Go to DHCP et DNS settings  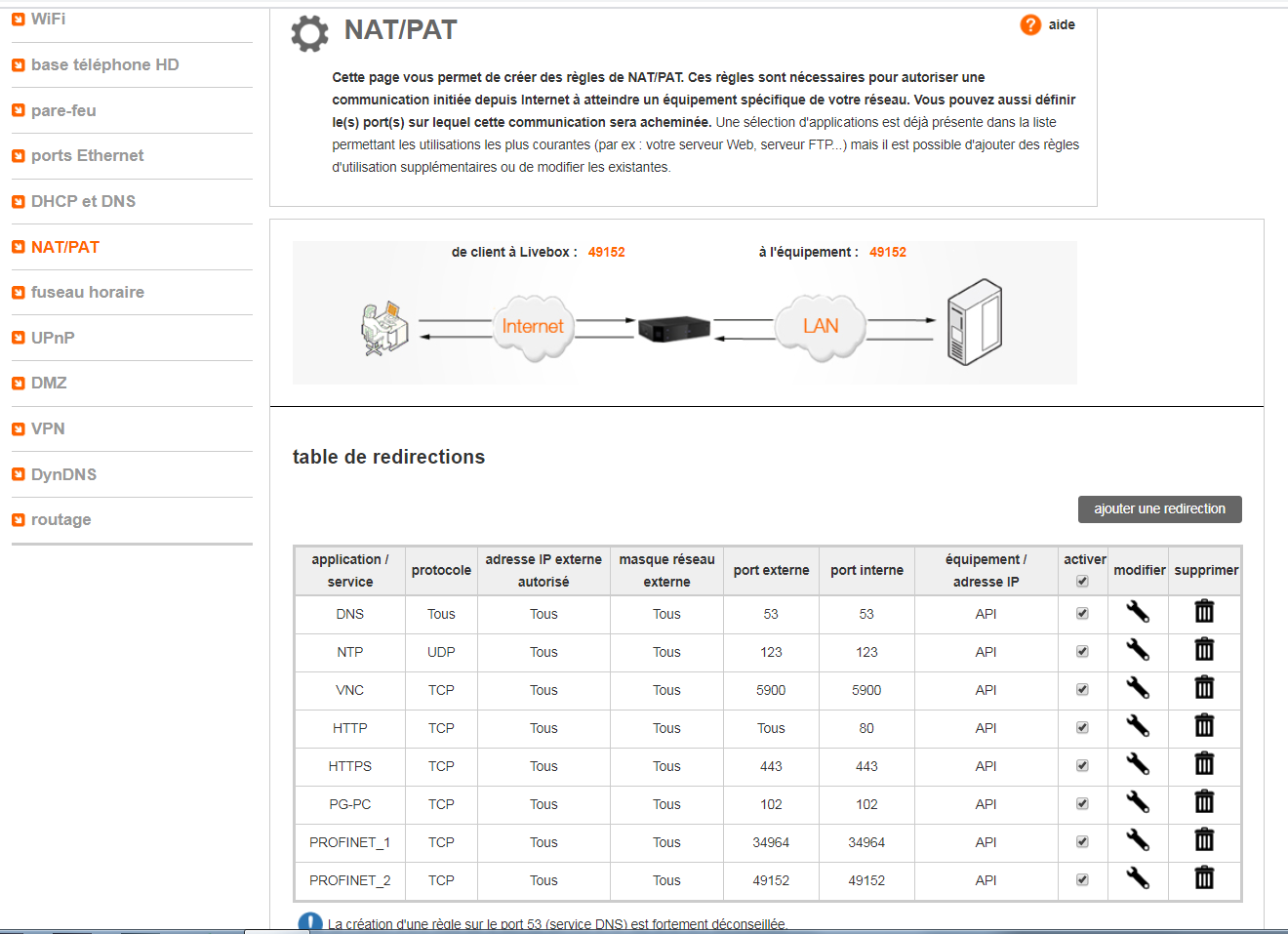[83, 201]
